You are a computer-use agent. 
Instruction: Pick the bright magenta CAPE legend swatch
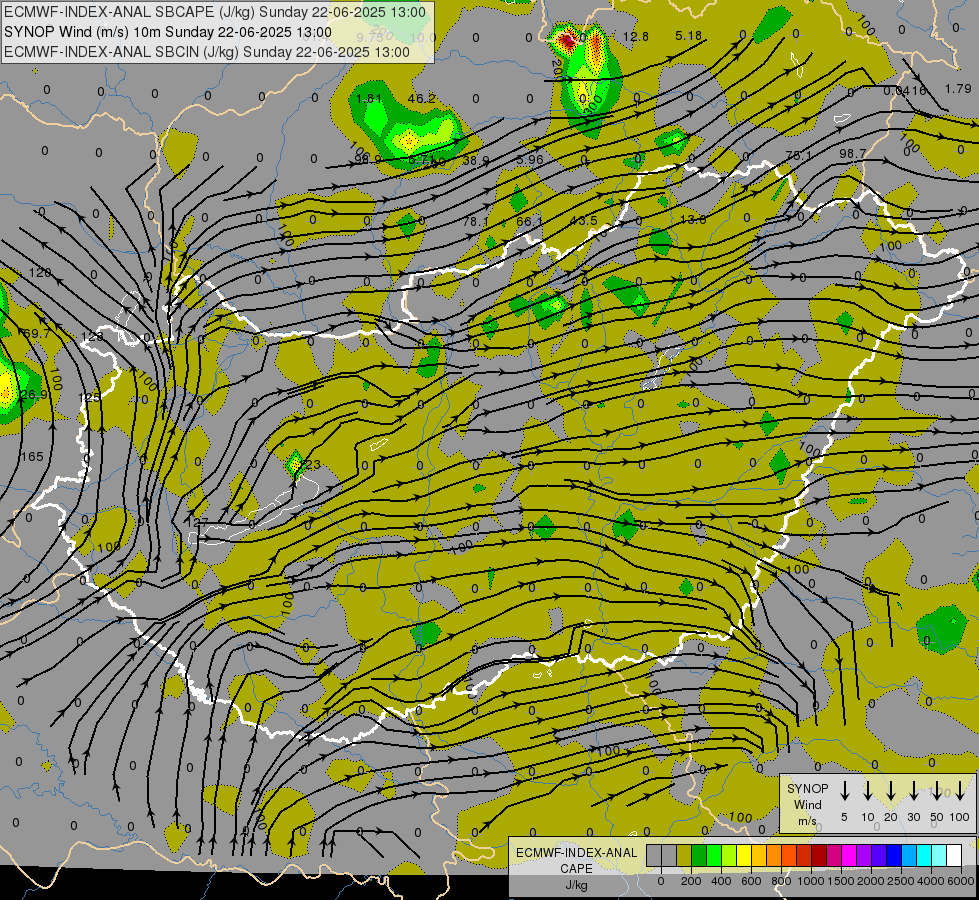[x=849, y=856]
